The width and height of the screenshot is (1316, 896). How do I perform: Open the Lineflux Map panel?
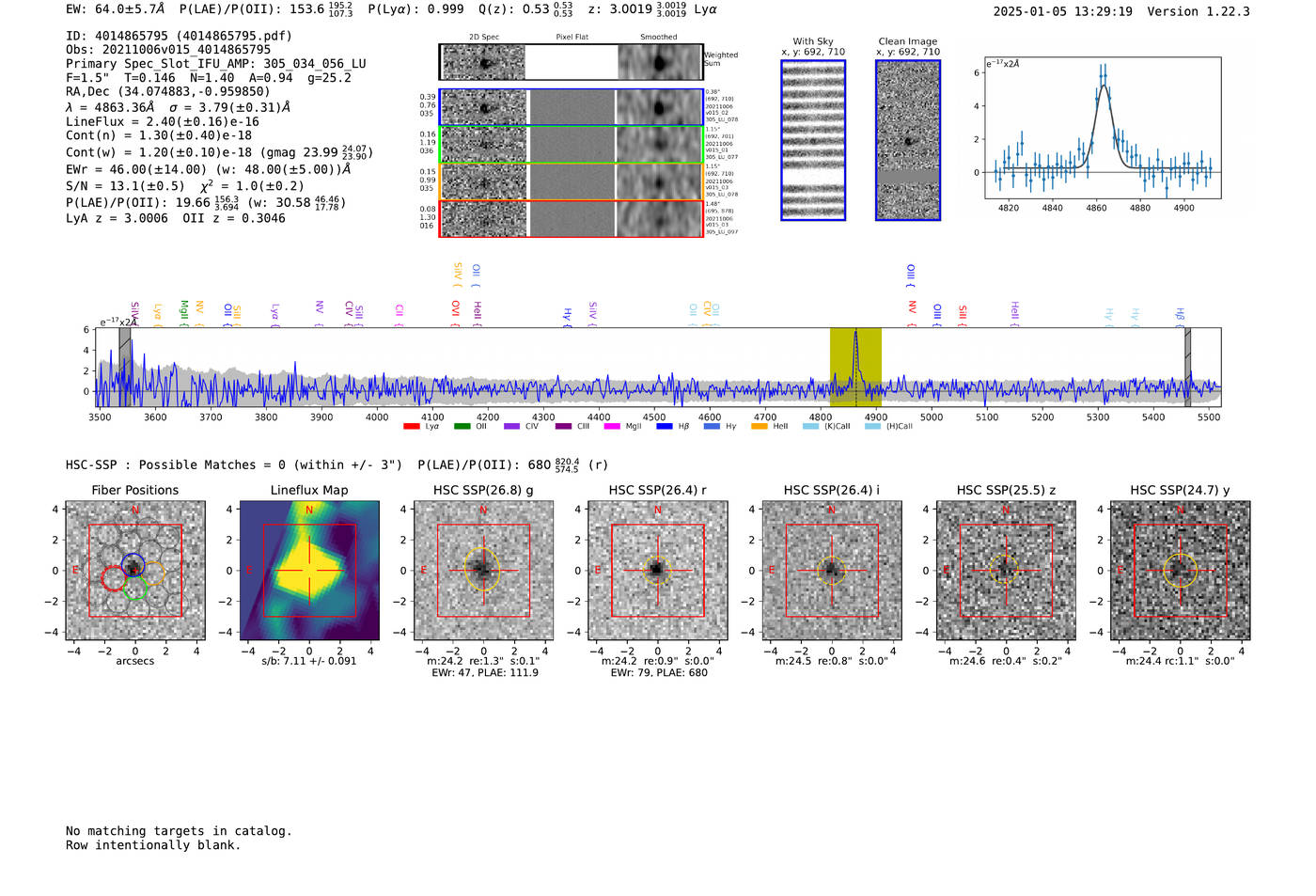pyautogui.click(x=309, y=571)
